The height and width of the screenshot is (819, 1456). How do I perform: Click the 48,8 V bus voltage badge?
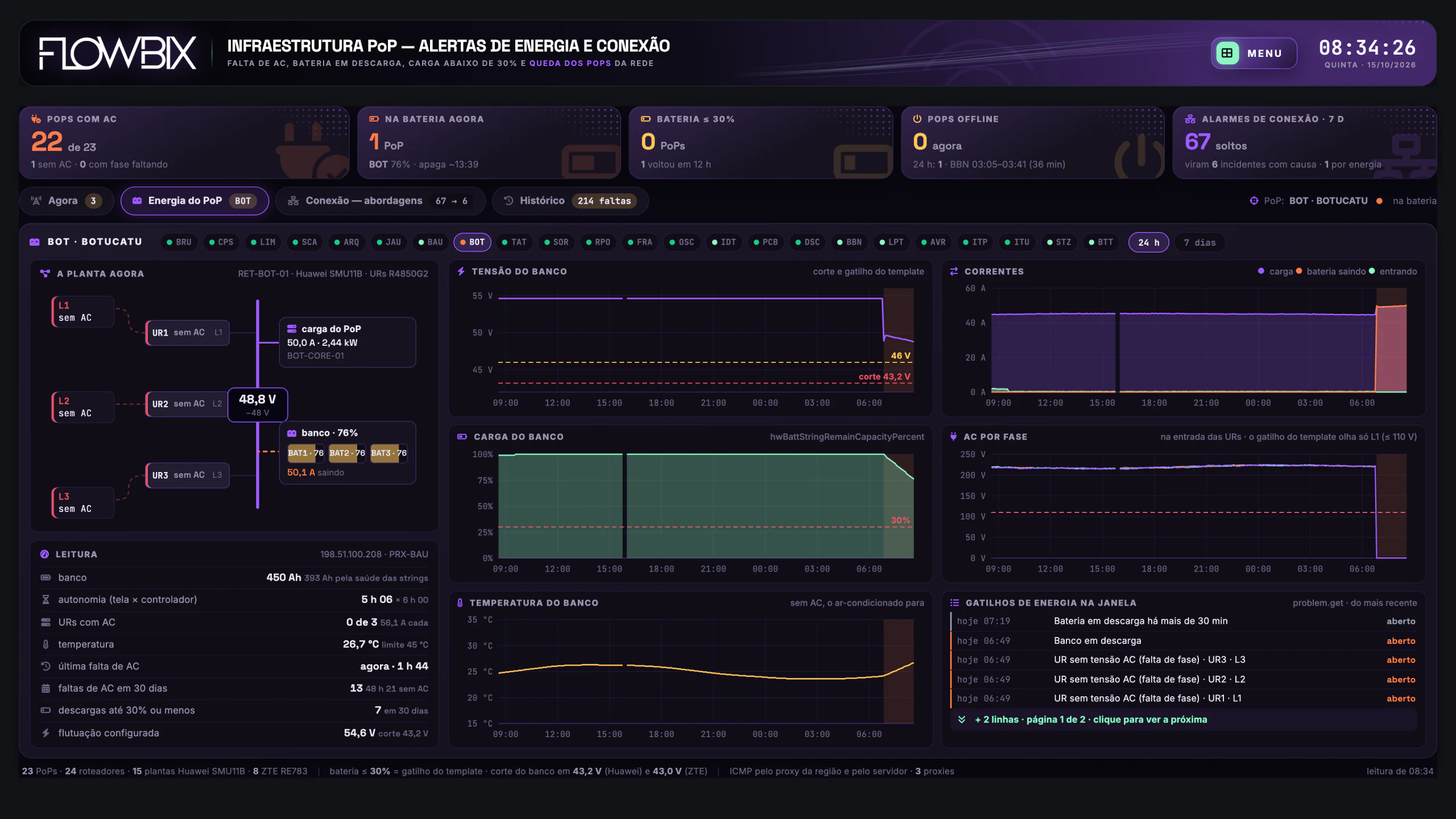(258, 405)
